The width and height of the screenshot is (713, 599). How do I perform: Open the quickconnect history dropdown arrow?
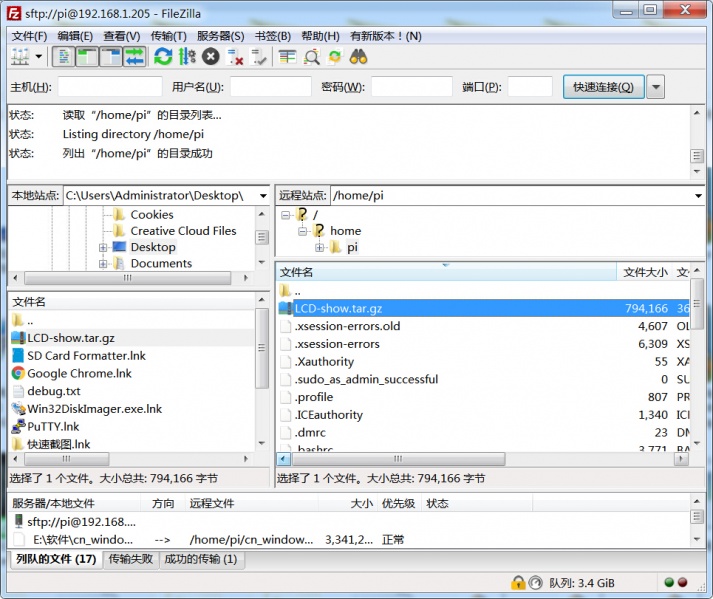click(x=656, y=87)
